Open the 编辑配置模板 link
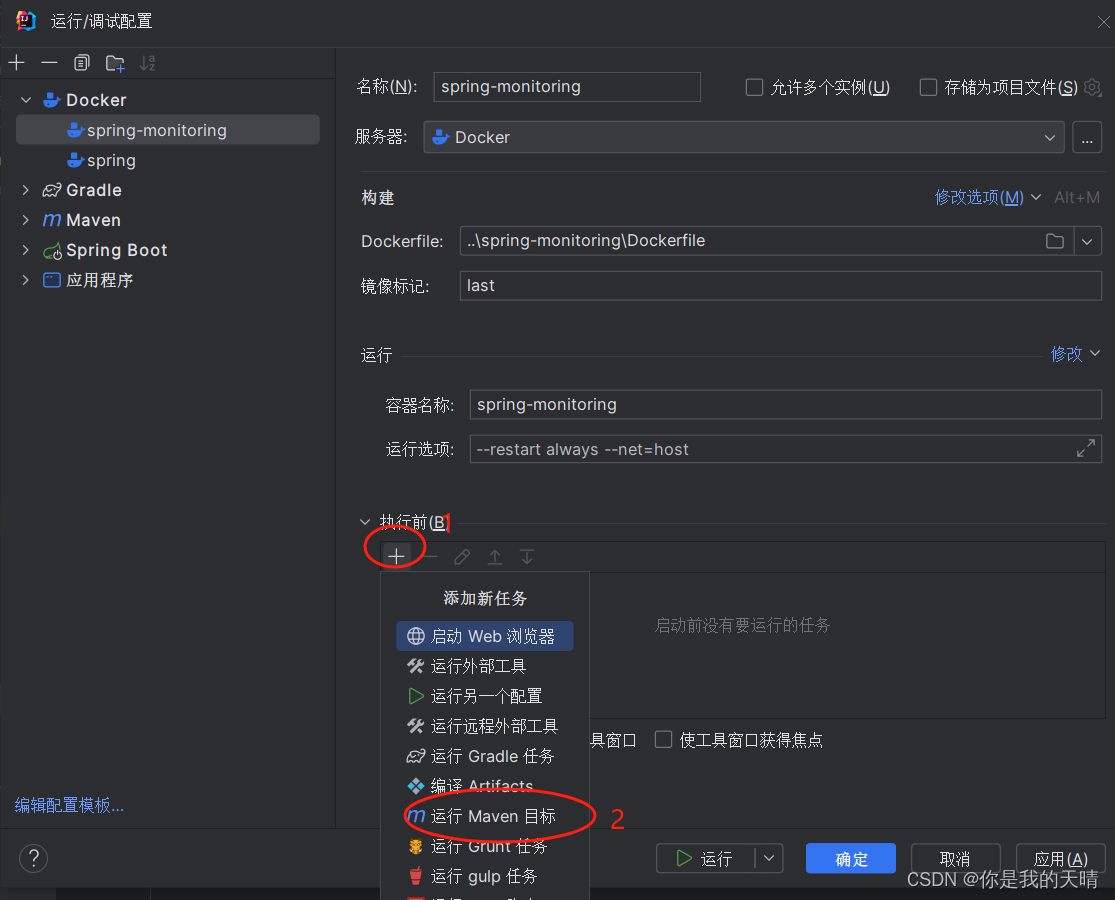 coord(69,805)
